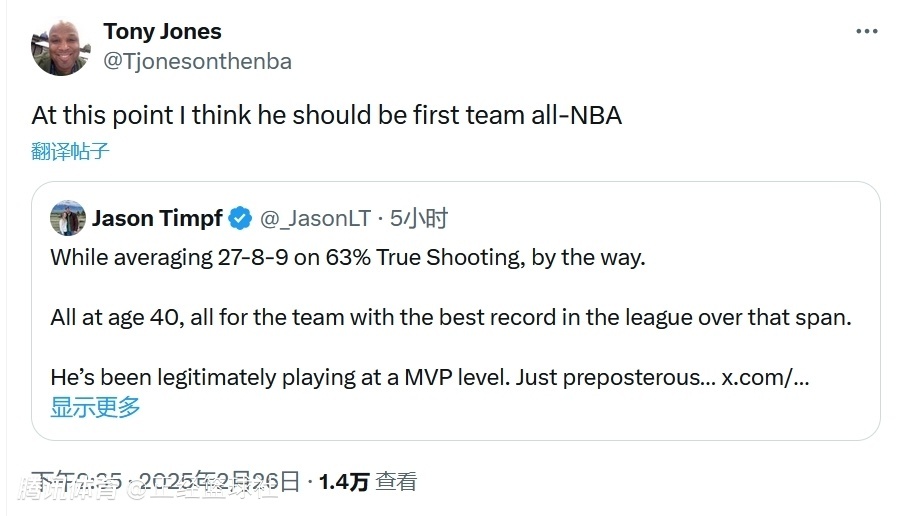This screenshot has width=904, height=516.
Task: Click the @_JasonLT handle
Action: (316, 218)
